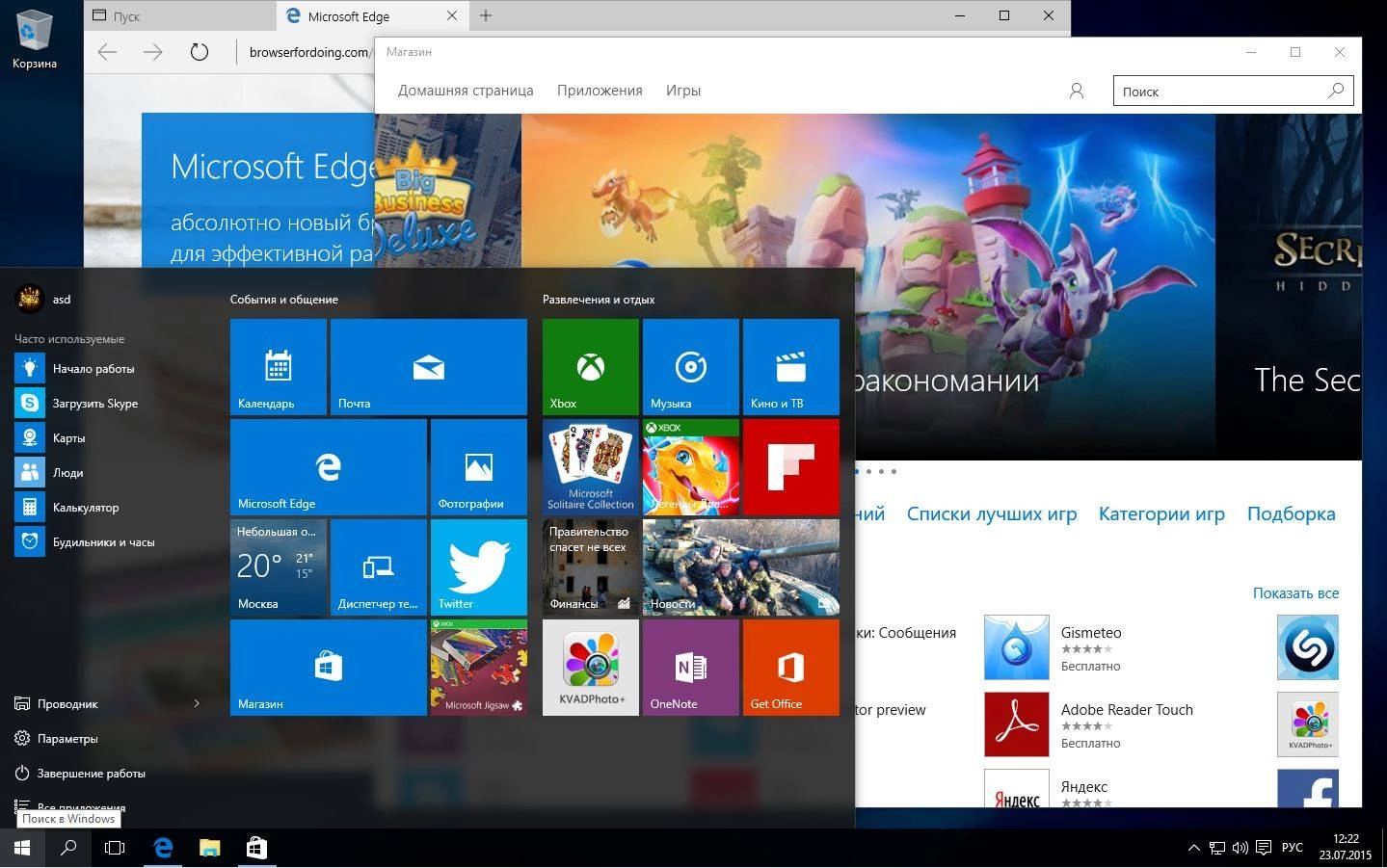Click the asd user account in Start menu
1387x868 pixels.
coord(44,299)
